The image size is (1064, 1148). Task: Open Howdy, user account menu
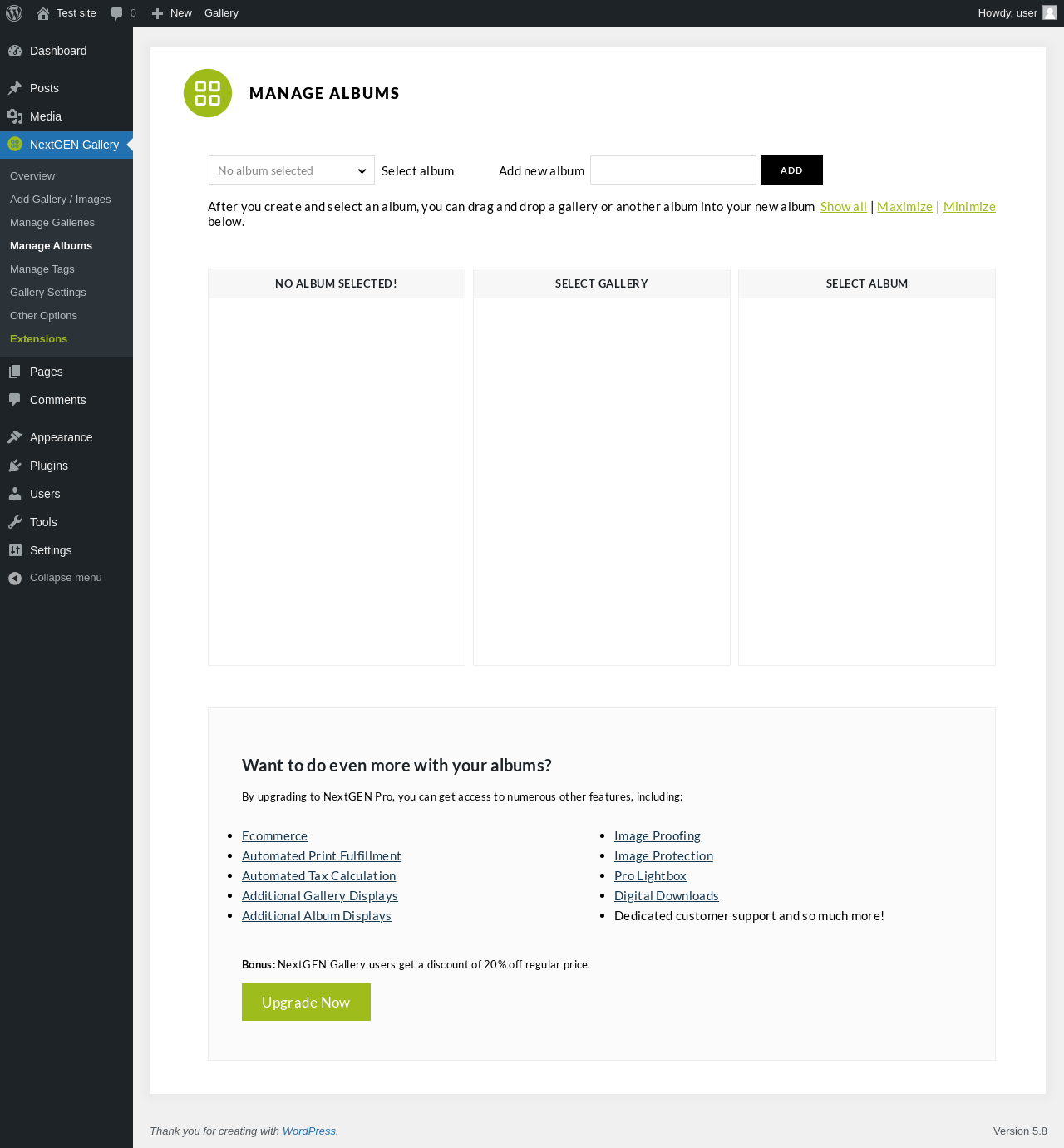click(1017, 13)
